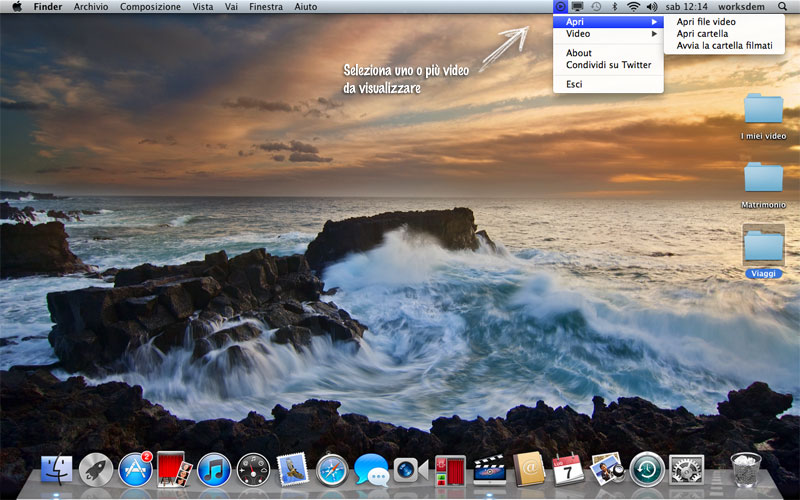Launch iTunes from the dock
Screen dimensions: 800x500
(x=214, y=469)
